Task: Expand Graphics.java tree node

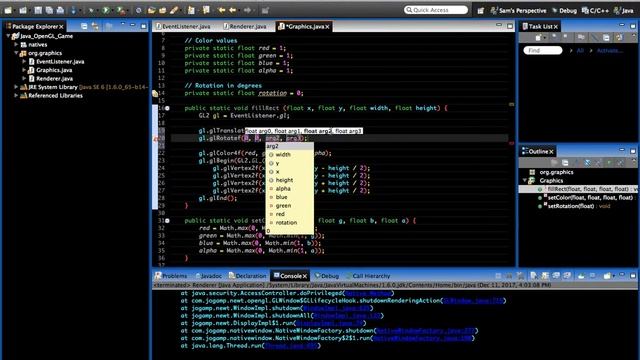Action: click(x=24, y=70)
